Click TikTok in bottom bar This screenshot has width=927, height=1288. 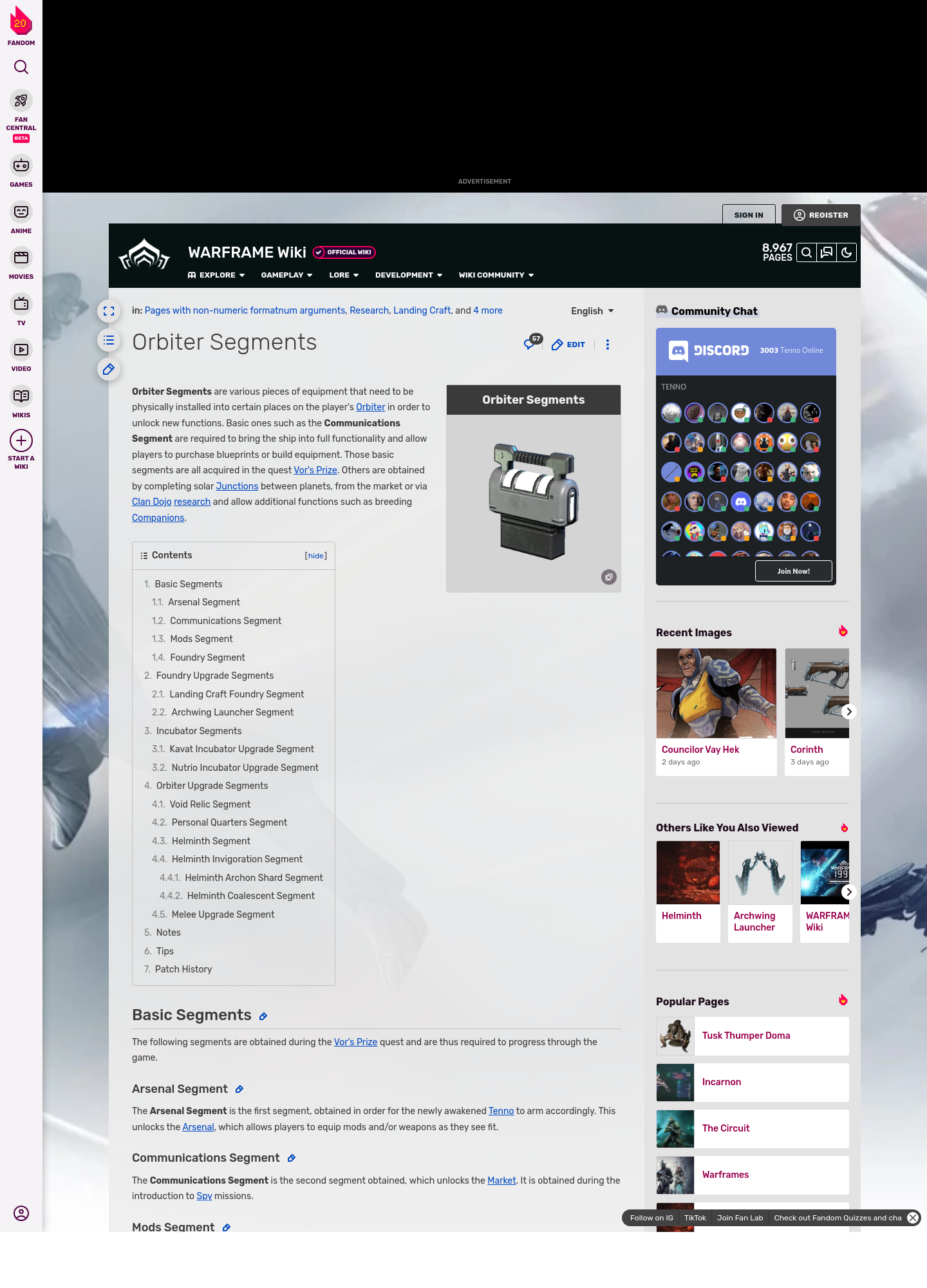click(x=695, y=1218)
